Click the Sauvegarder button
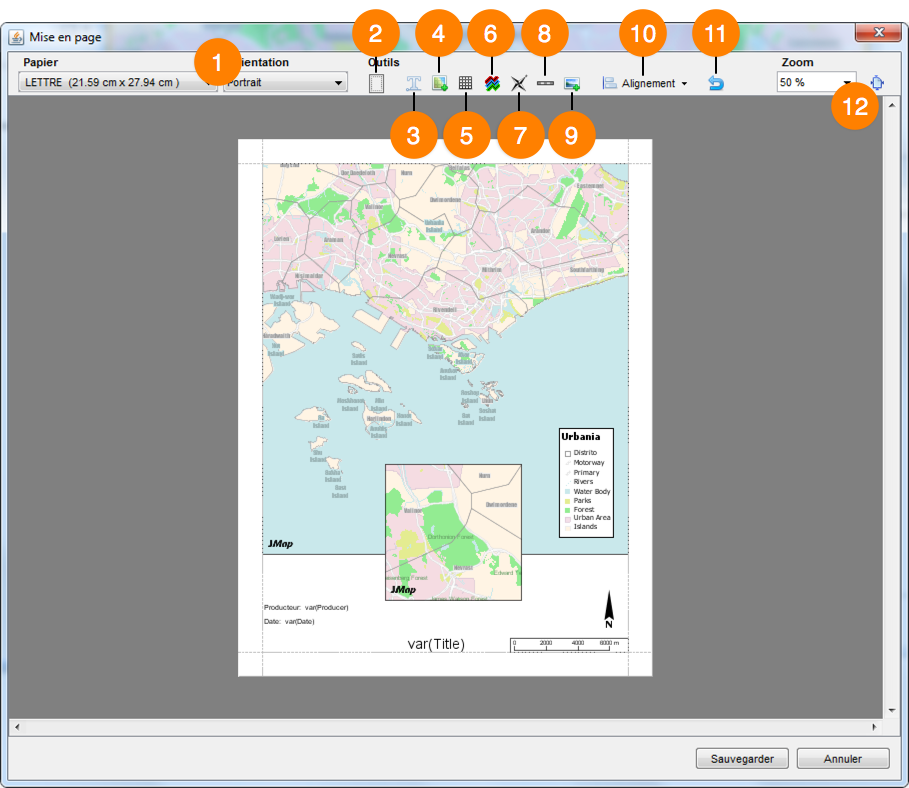This screenshot has height=788, width=909. point(742,759)
